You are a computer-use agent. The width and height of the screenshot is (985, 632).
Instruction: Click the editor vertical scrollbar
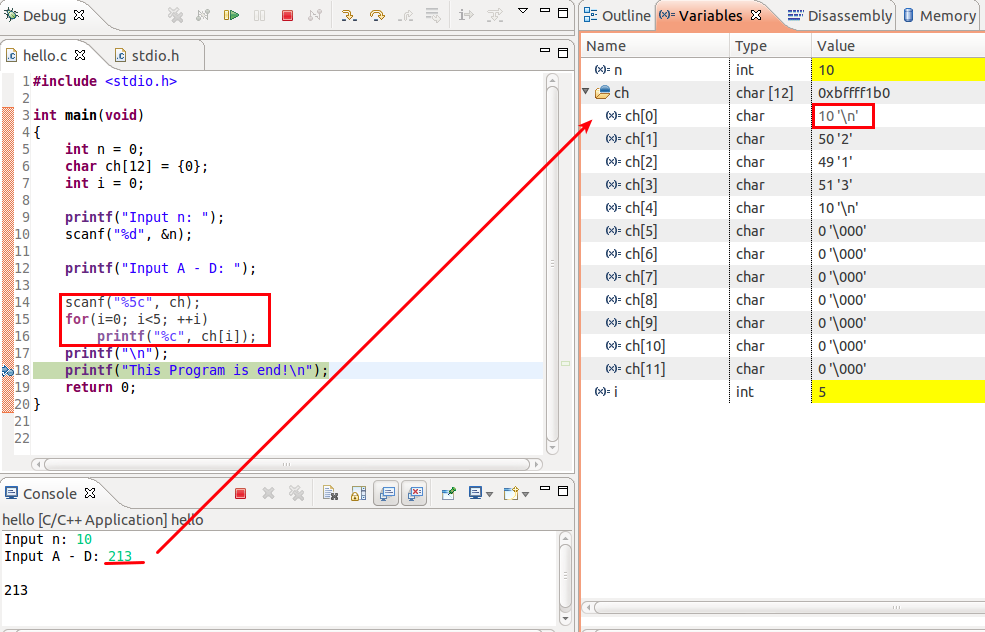[x=552, y=264]
